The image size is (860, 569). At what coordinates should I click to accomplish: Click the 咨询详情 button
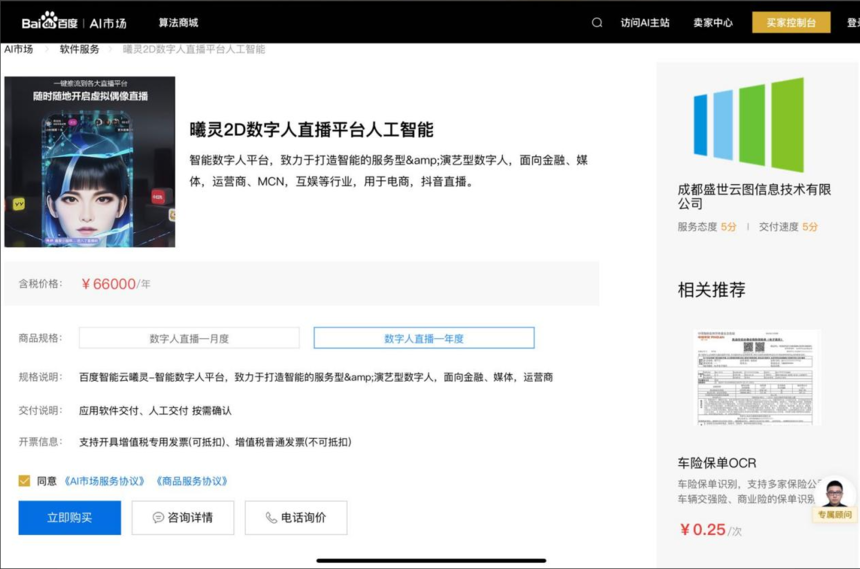[183, 517]
